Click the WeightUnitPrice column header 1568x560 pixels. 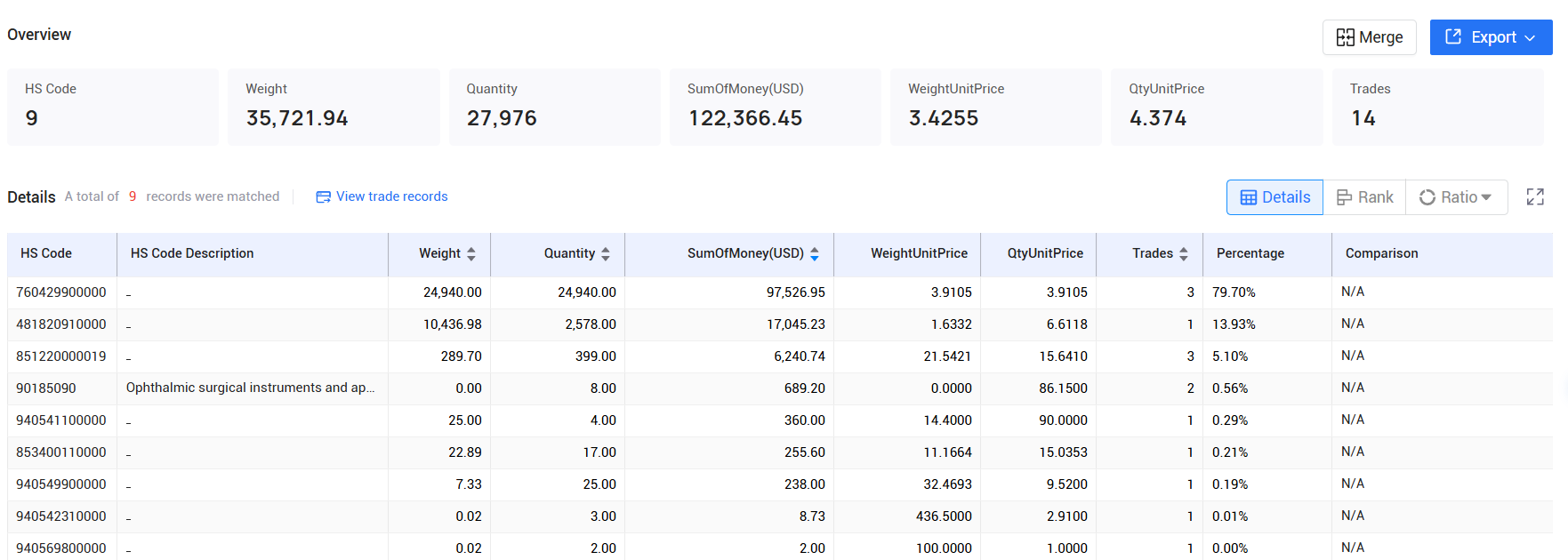(907, 253)
